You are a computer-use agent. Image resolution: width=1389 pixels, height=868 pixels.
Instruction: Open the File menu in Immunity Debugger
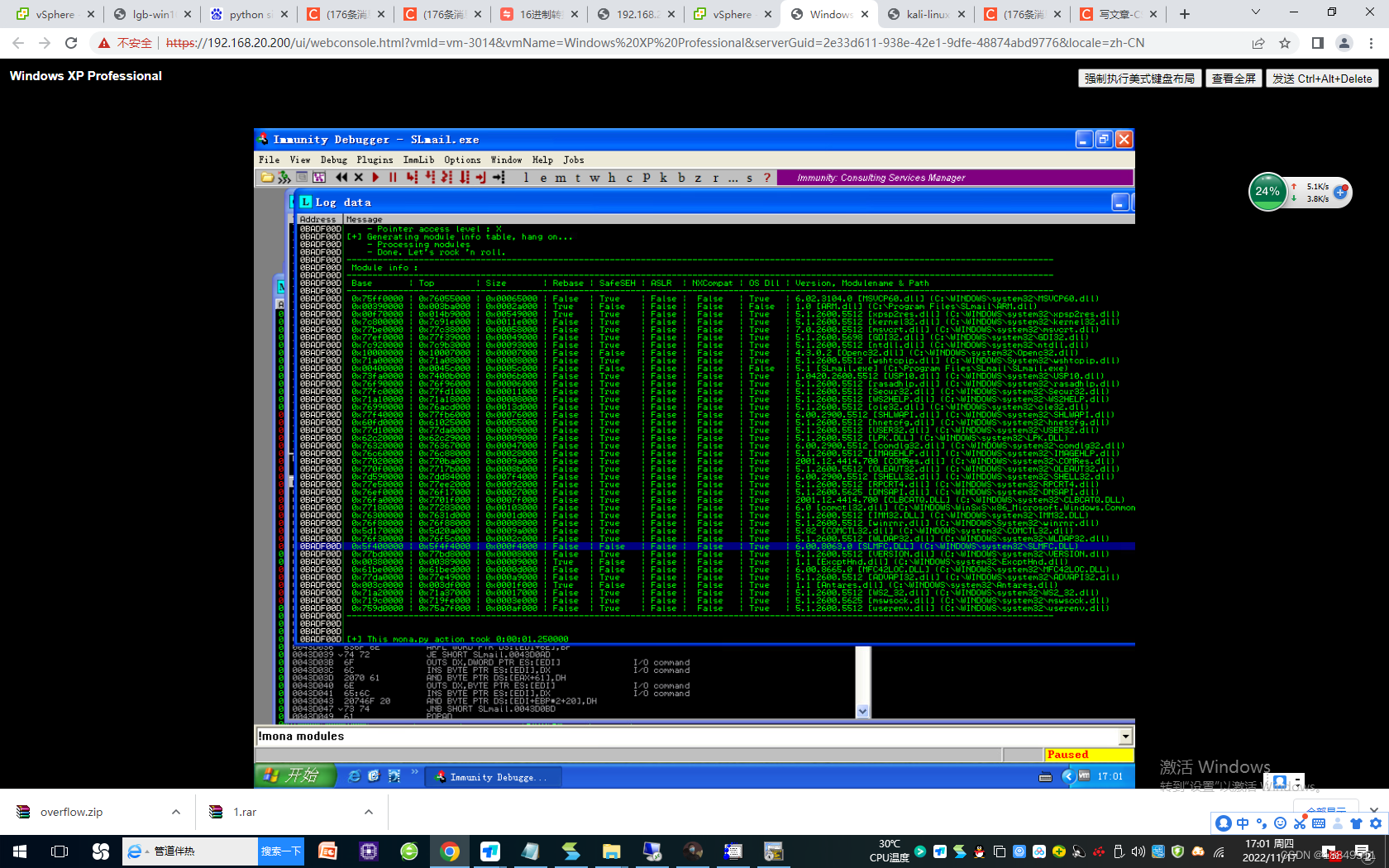(x=269, y=160)
